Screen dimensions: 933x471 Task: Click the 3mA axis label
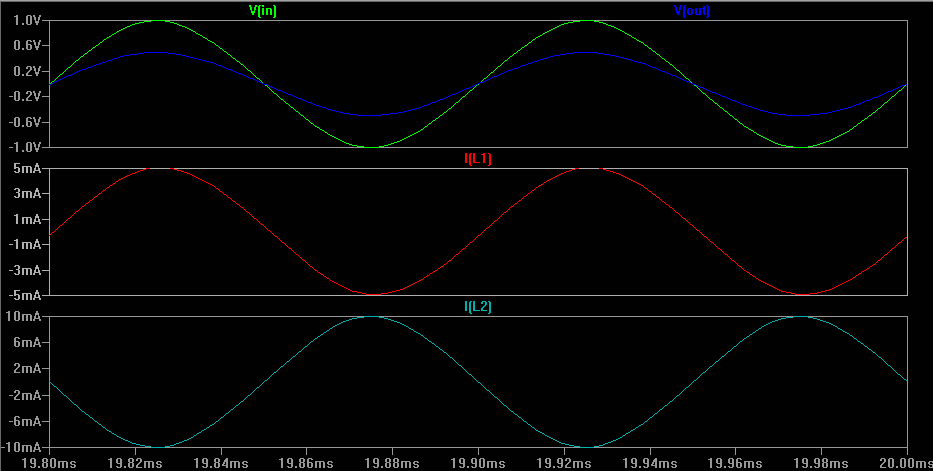coord(27,194)
